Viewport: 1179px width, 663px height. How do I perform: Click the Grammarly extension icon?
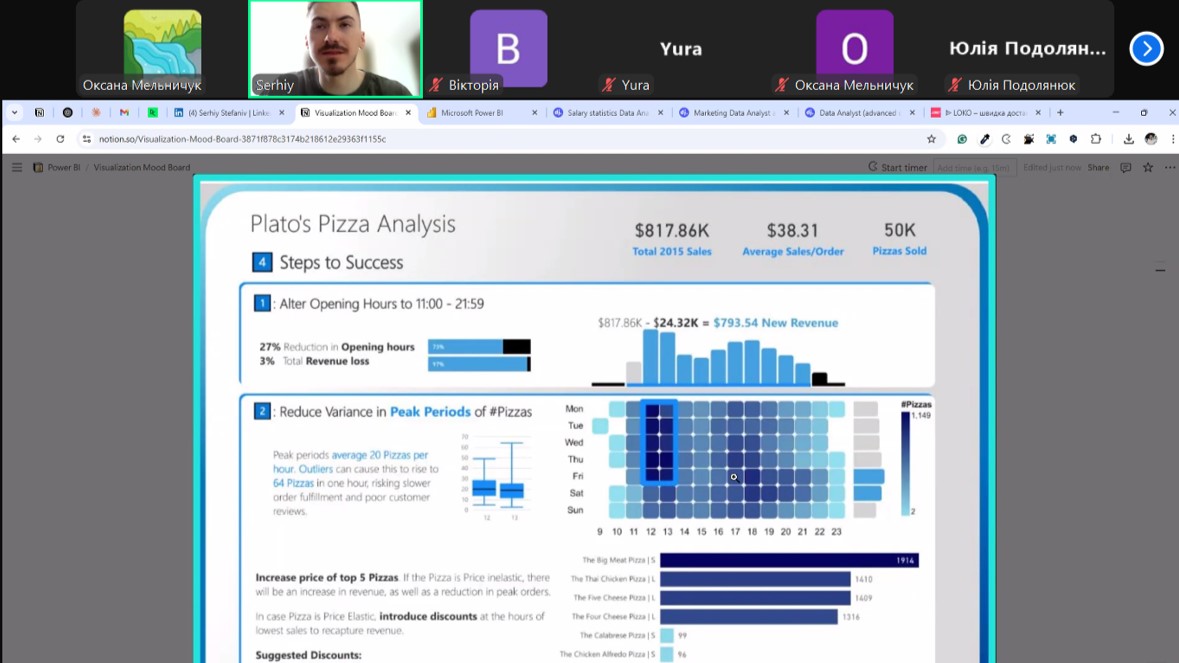pos(962,140)
